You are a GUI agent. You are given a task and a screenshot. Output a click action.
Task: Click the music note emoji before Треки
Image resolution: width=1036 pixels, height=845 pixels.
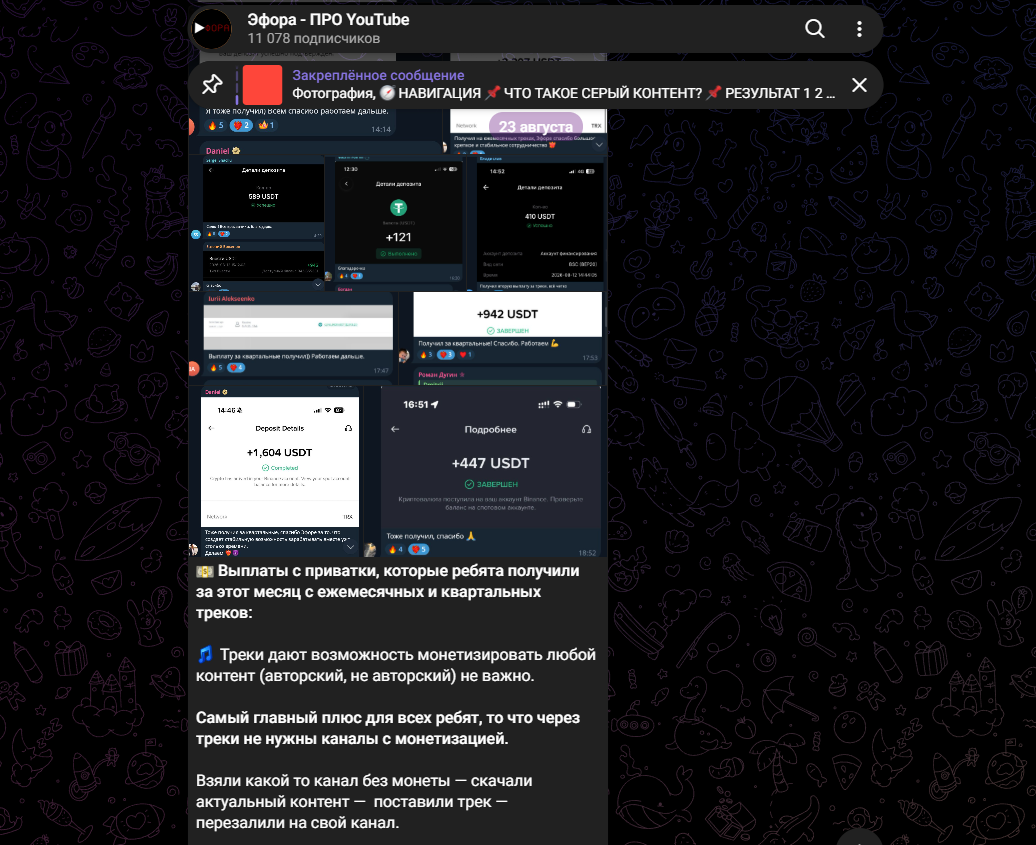tap(205, 655)
